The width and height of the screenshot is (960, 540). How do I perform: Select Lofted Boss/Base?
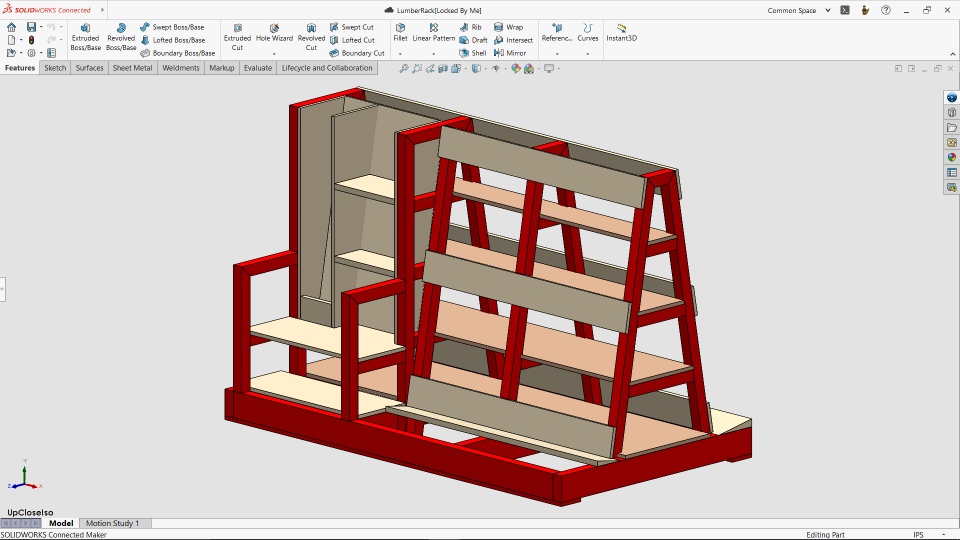[173, 40]
